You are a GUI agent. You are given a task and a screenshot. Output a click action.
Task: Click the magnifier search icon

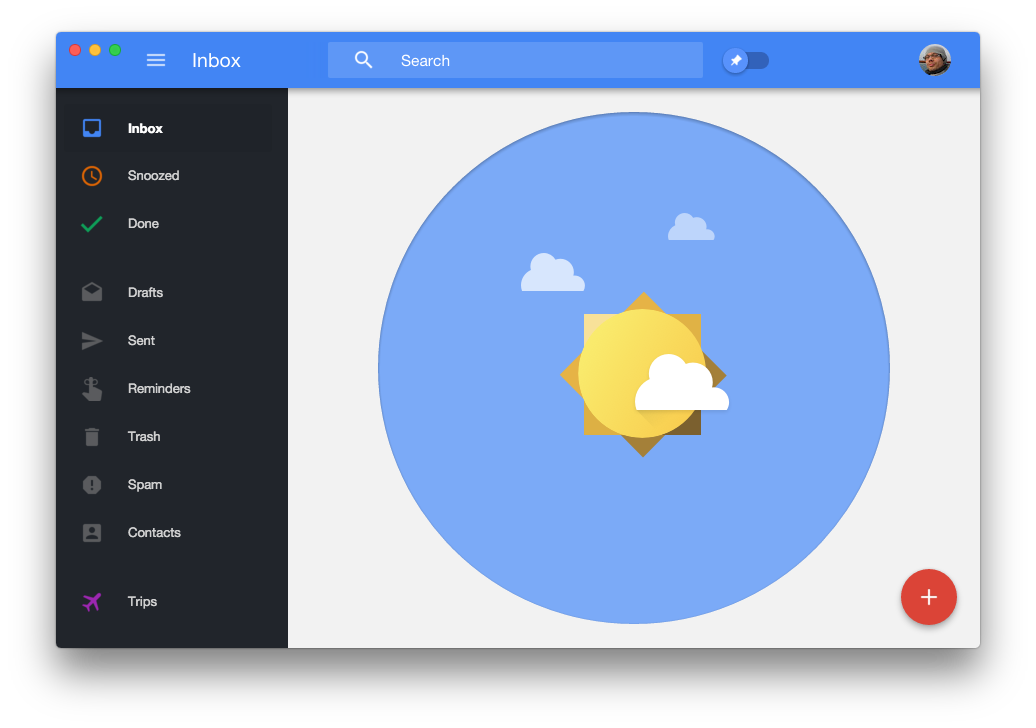point(363,60)
